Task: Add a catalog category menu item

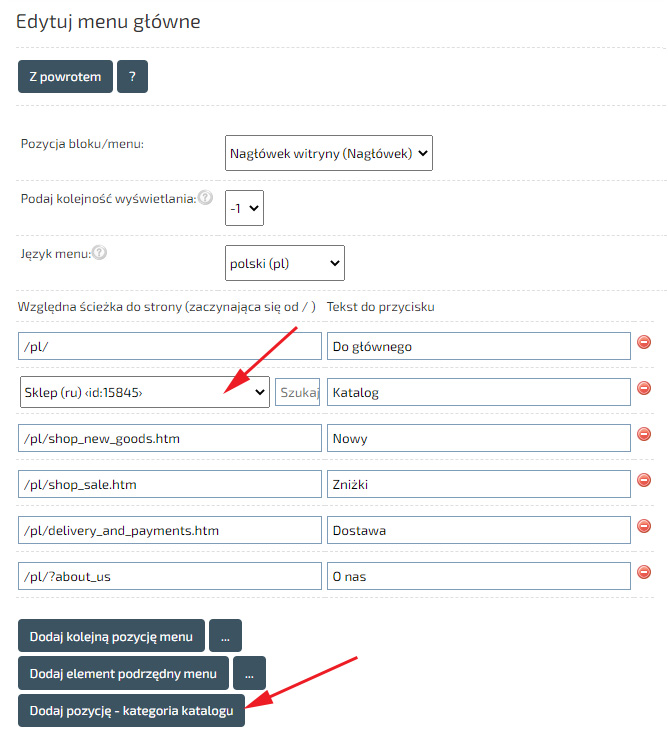Action: tap(131, 711)
